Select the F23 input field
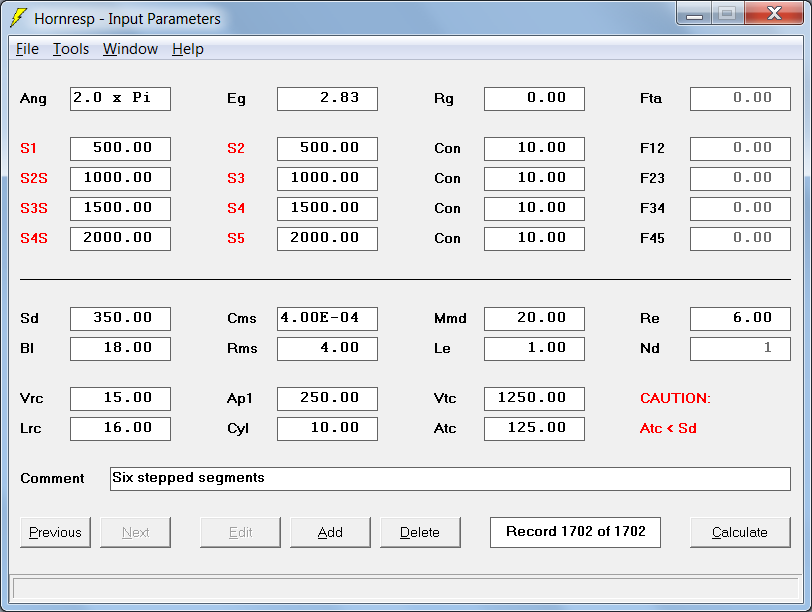The height and width of the screenshot is (612, 812). coord(741,179)
